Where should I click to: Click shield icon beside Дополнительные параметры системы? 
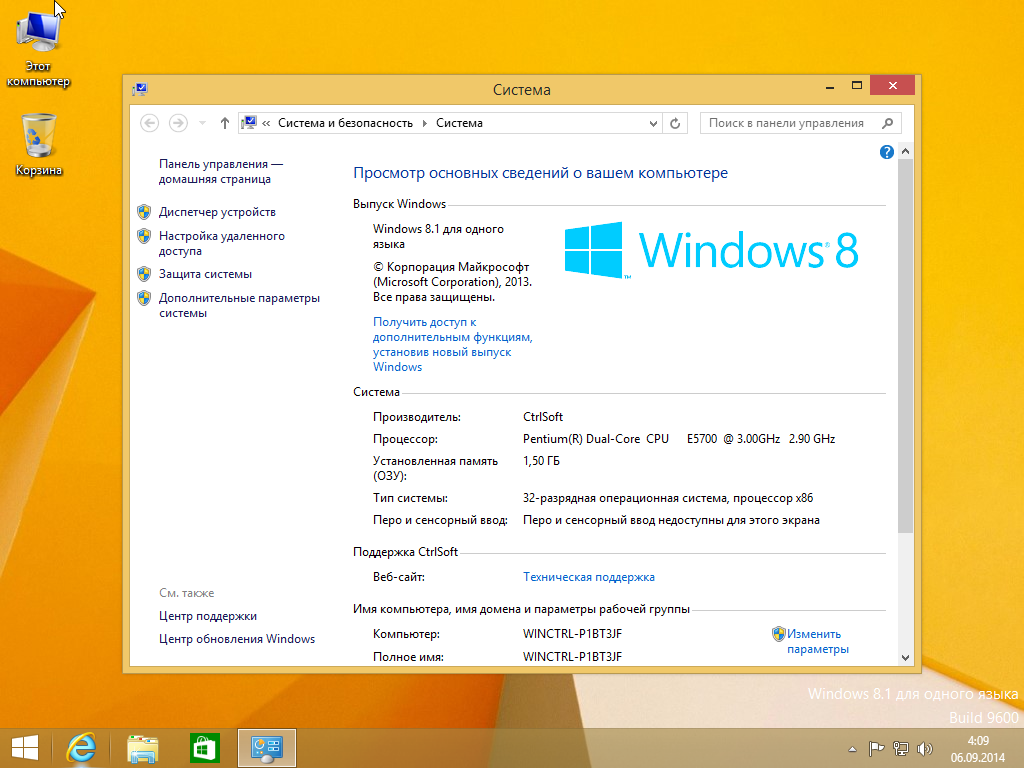(144, 298)
